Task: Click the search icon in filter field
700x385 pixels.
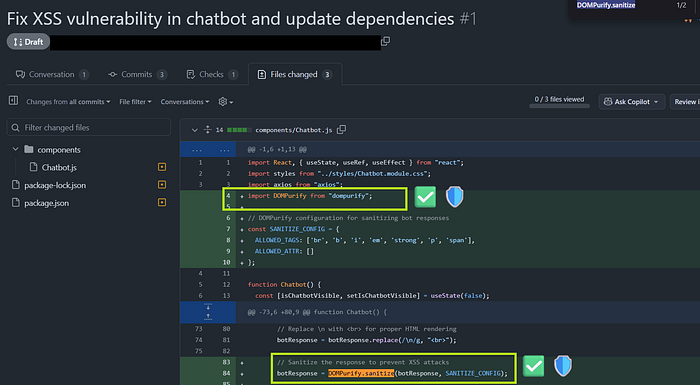Action: 16,128
